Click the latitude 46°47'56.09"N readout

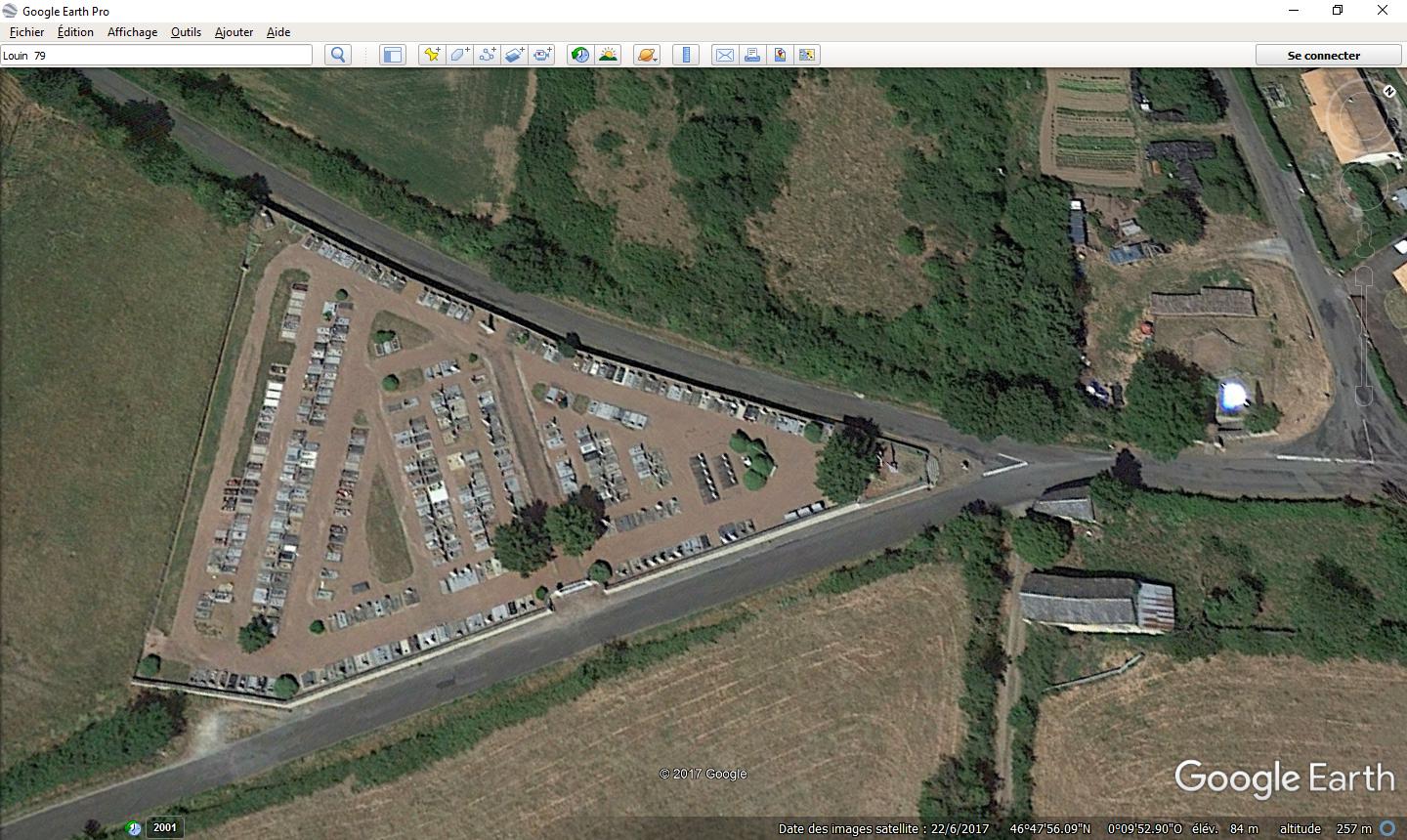1049,828
